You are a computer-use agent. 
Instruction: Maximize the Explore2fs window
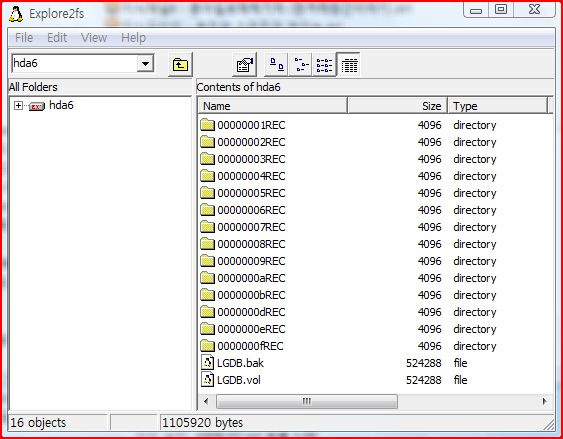[x=501, y=10]
